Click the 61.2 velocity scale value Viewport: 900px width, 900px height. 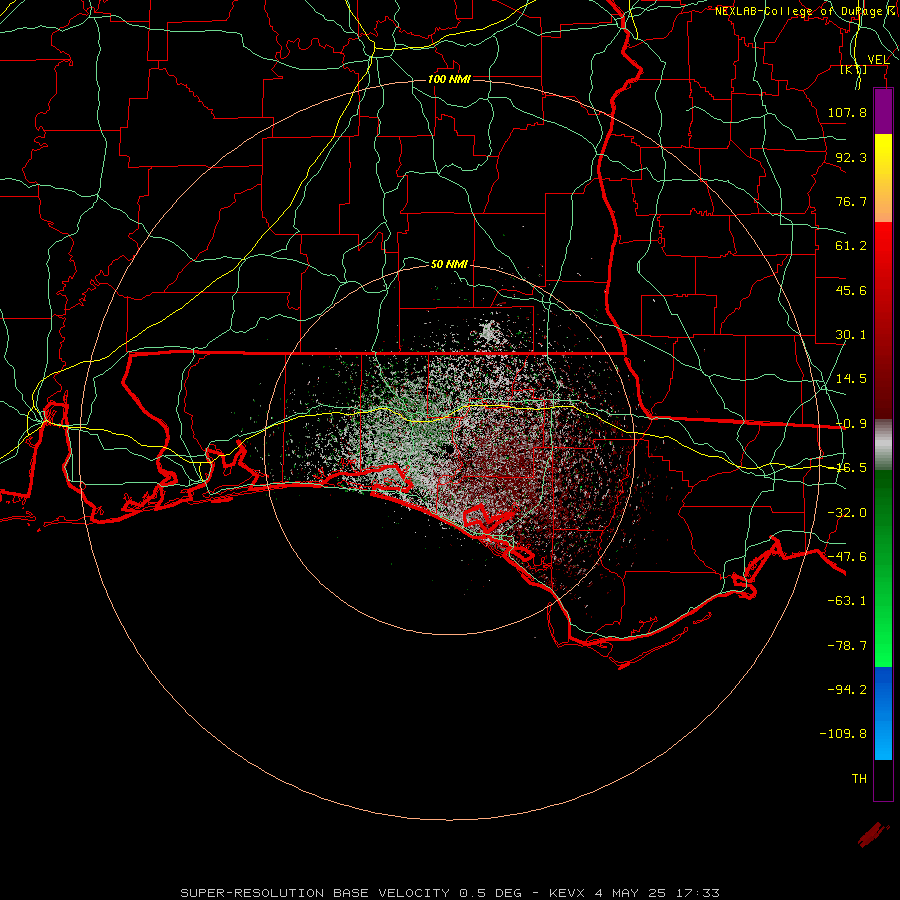pos(851,246)
